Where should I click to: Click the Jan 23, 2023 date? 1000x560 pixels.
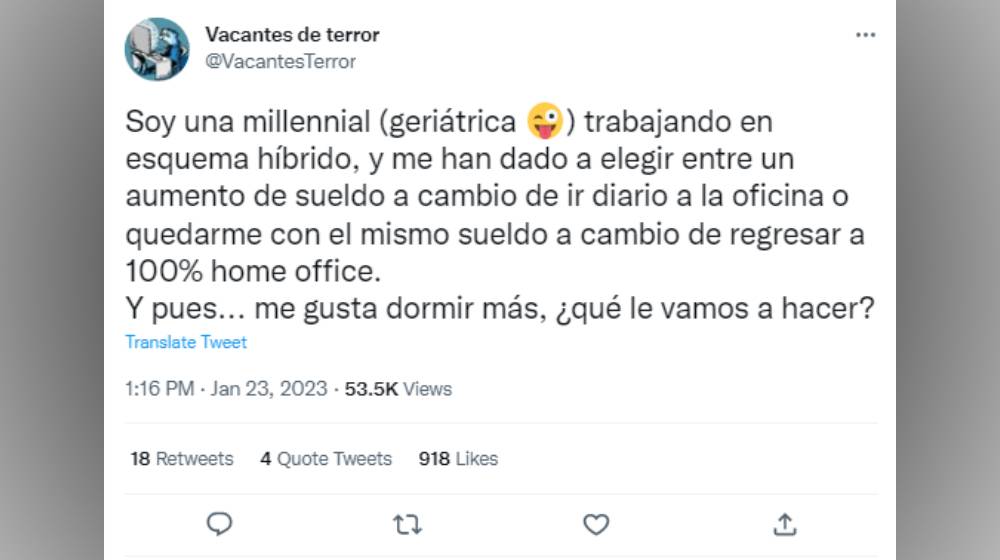point(269,389)
